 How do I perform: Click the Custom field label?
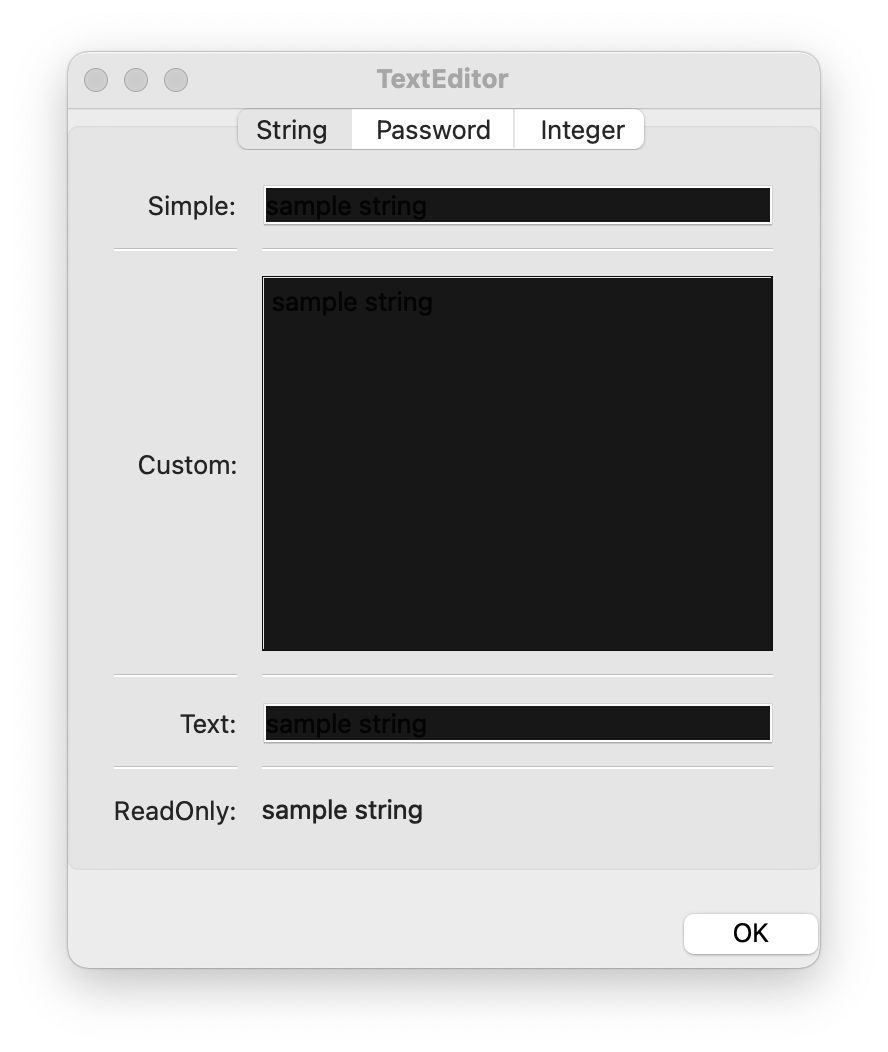point(187,464)
